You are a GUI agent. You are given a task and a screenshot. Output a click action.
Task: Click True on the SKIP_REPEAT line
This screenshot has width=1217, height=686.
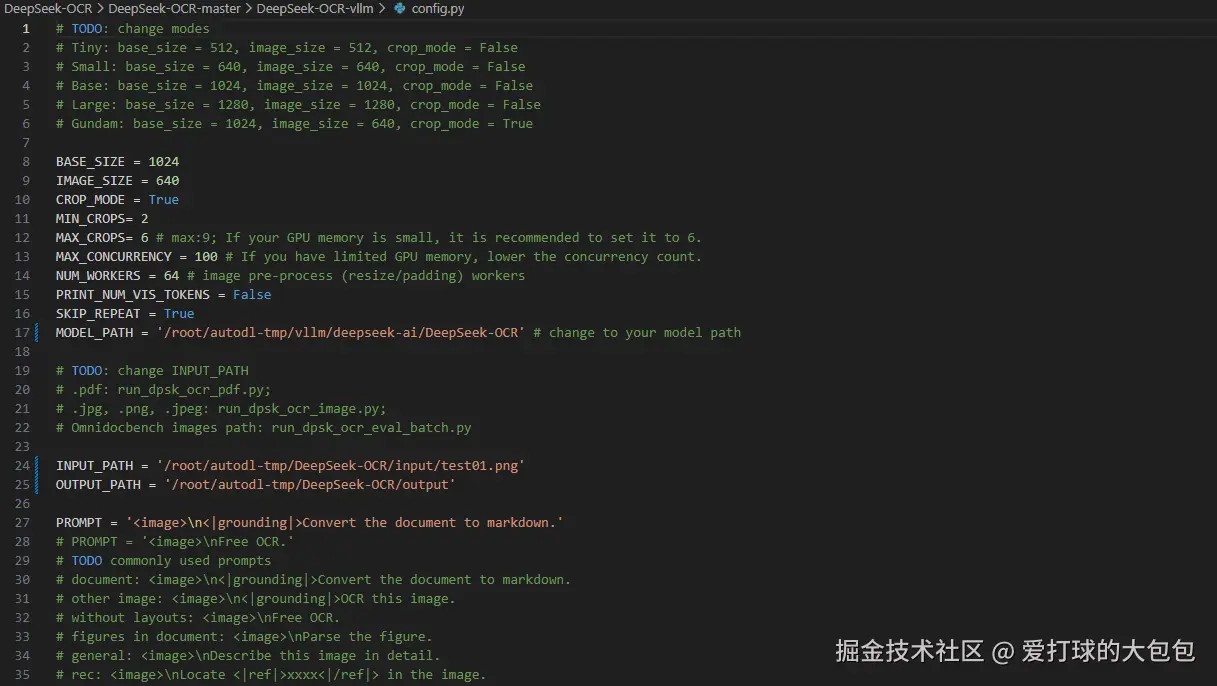tap(179, 314)
